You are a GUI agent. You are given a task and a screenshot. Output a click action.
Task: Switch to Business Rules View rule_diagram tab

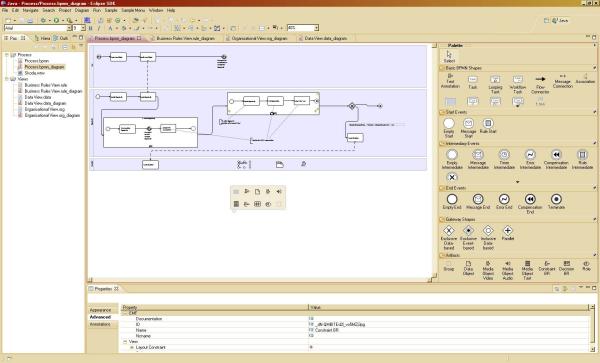[x=186, y=38]
